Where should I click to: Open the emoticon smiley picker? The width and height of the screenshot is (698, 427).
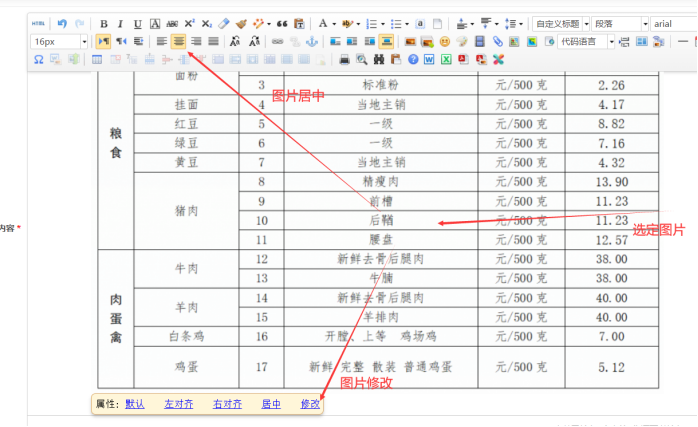pos(444,41)
